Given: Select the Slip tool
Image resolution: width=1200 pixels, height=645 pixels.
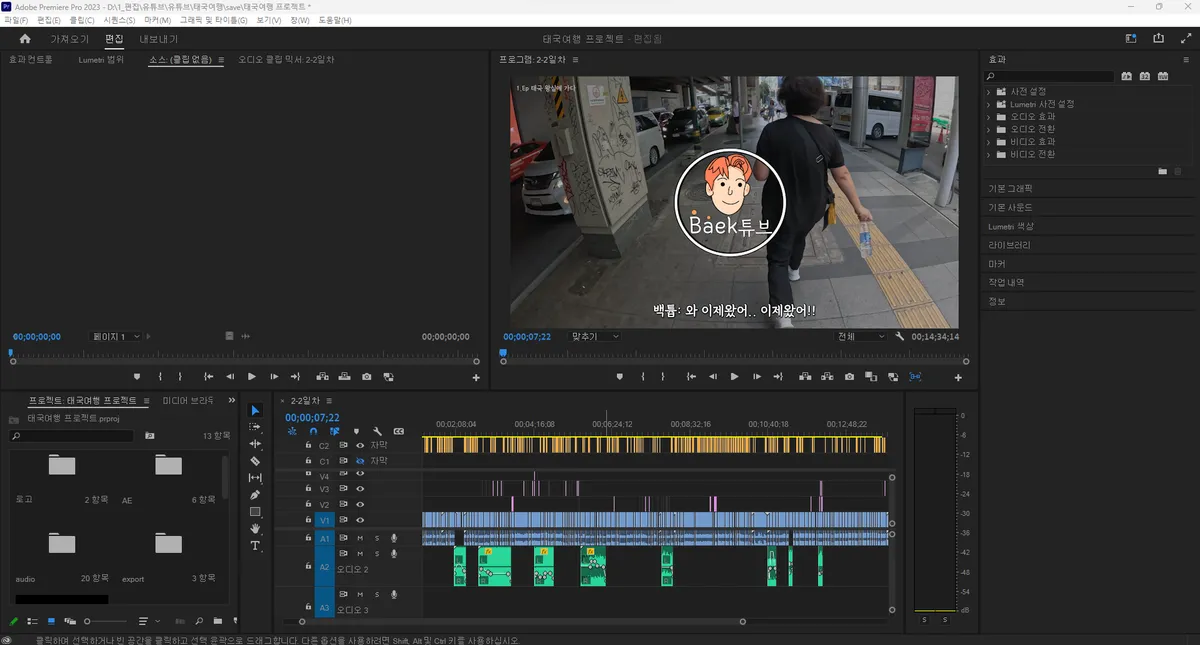Looking at the screenshot, I should 255,478.
